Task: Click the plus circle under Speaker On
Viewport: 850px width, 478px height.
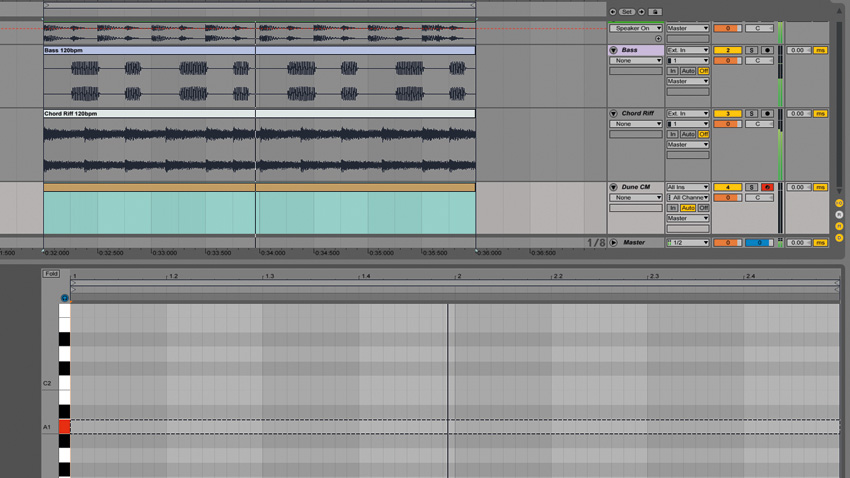Action: [658, 39]
